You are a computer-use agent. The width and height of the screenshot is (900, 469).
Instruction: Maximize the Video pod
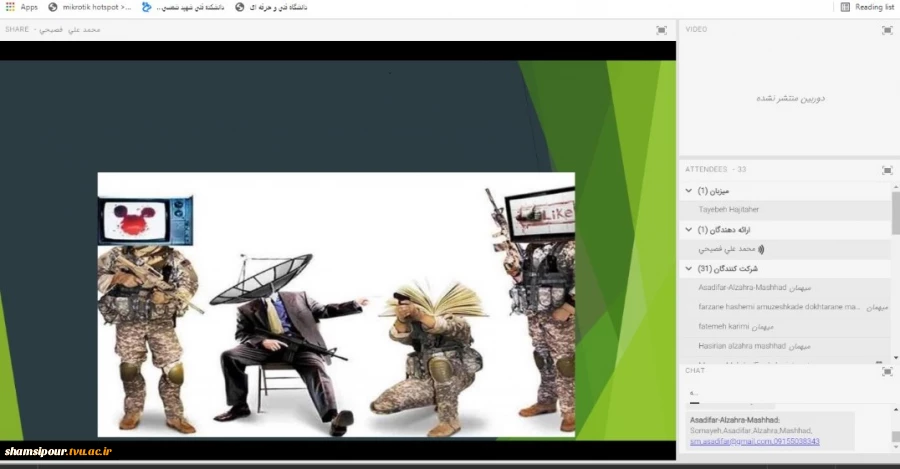(887, 30)
